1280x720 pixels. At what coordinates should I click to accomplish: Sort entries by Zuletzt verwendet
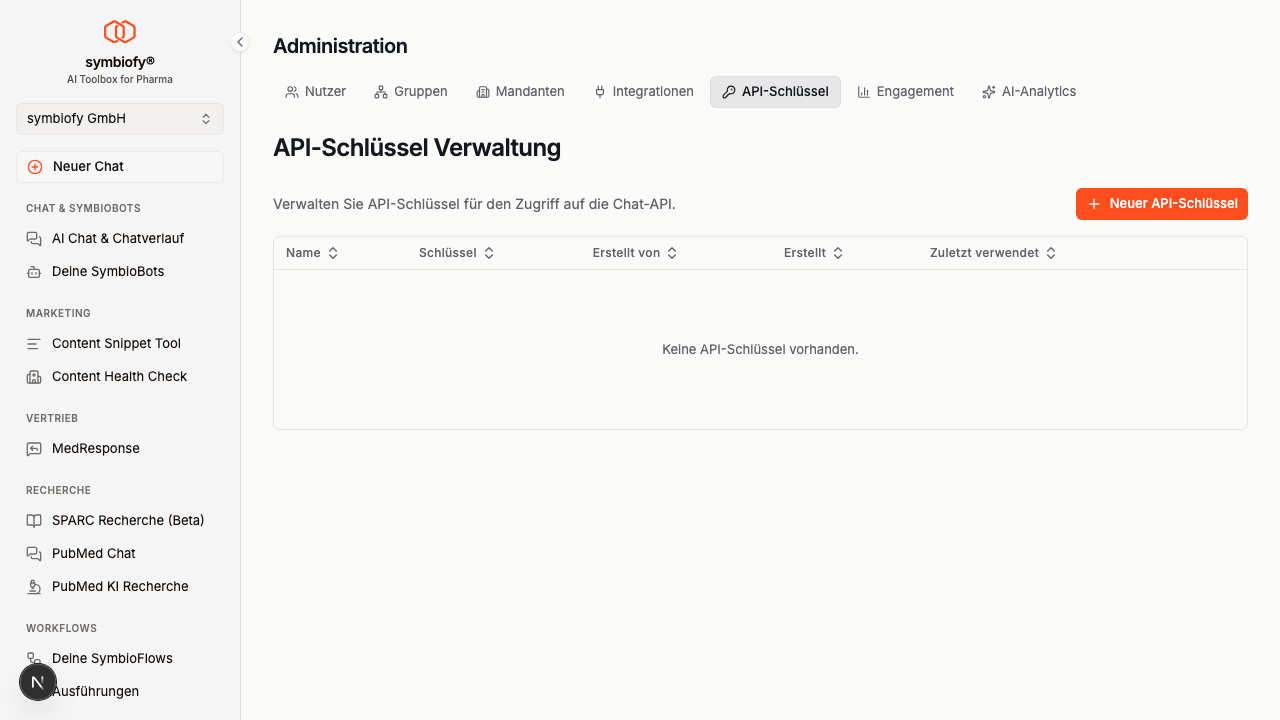pyautogui.click(x=993, y=252)
